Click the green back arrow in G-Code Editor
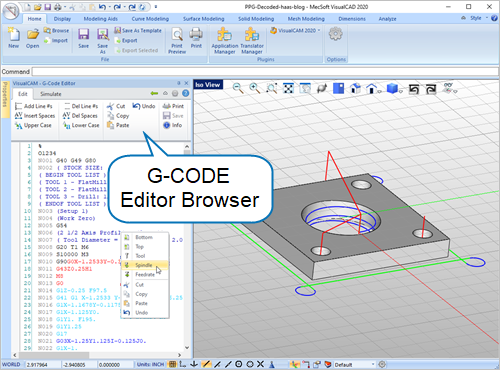The height and width of the screenshot is (370, 500). [x=154, y=93]
